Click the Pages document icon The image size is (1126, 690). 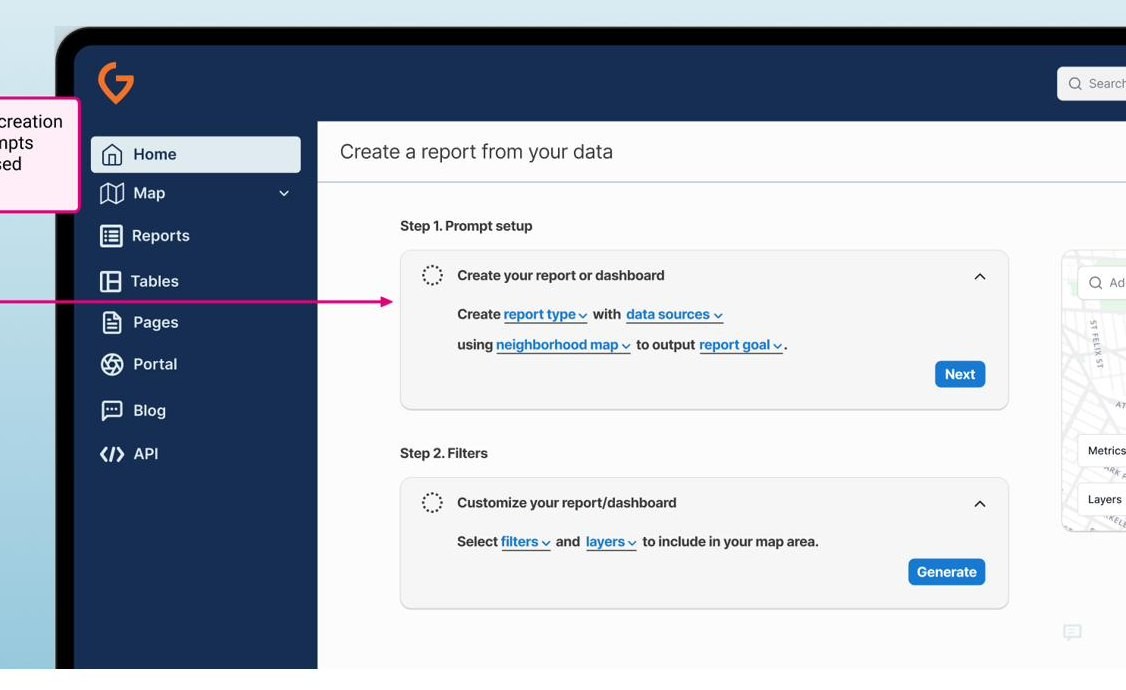pyautogui.click(x=112, y=322)
